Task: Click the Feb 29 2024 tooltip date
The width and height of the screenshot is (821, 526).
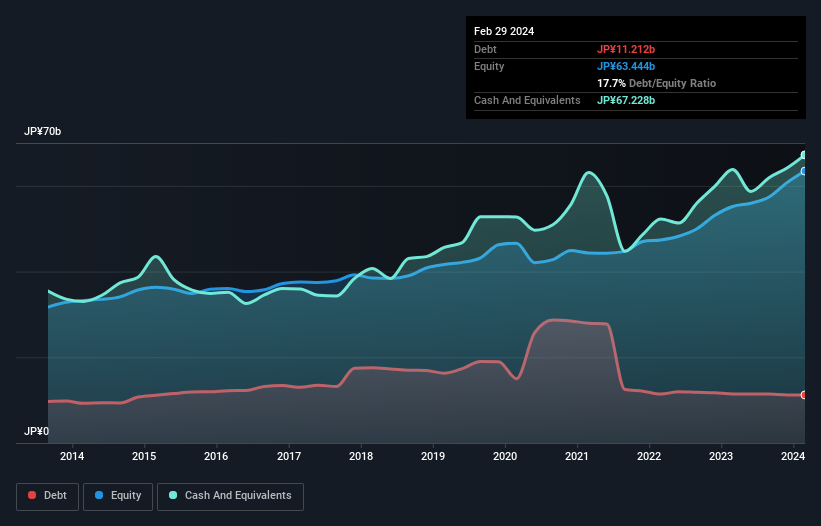Action: click(504, 31)
